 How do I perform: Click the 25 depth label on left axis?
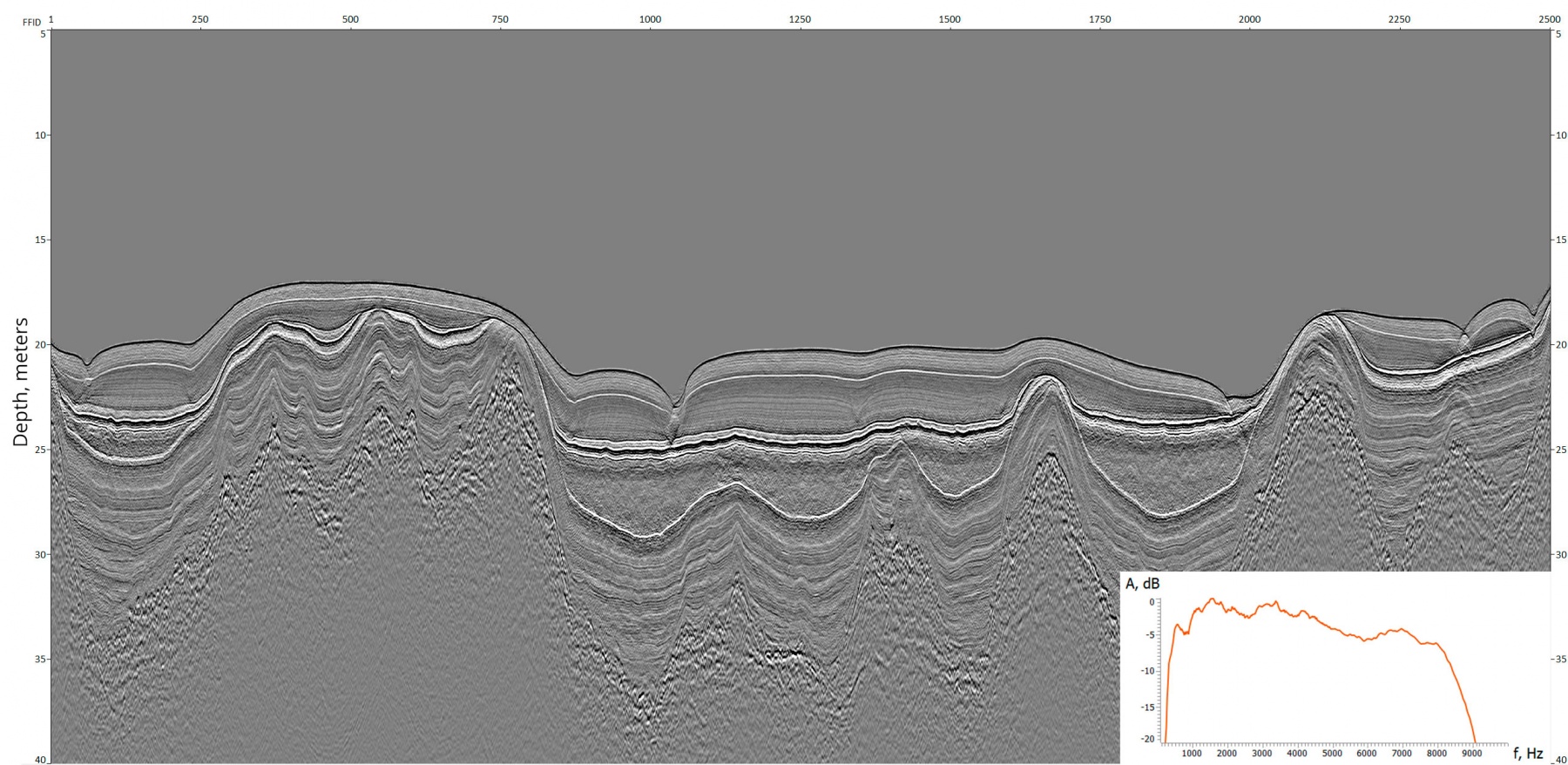(40, 450)
